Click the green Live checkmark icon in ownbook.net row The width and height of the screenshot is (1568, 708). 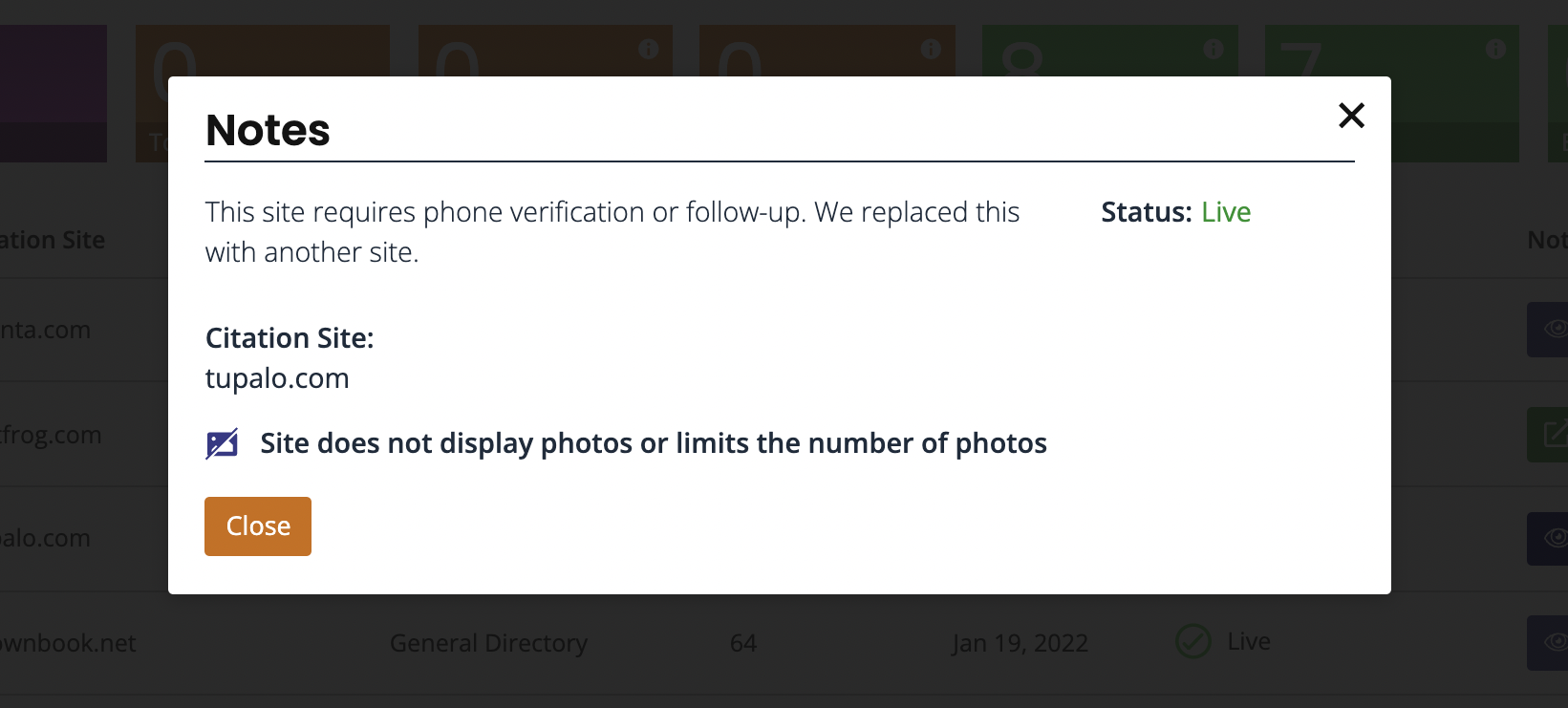pos(1193,641)
